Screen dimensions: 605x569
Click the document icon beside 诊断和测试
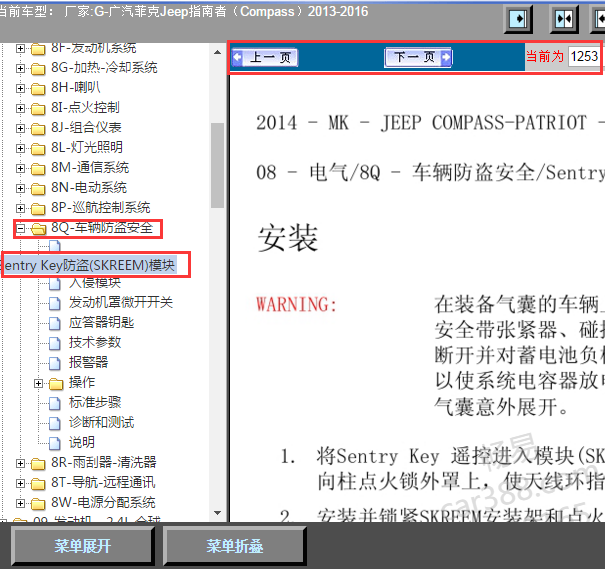coord(55,424)
